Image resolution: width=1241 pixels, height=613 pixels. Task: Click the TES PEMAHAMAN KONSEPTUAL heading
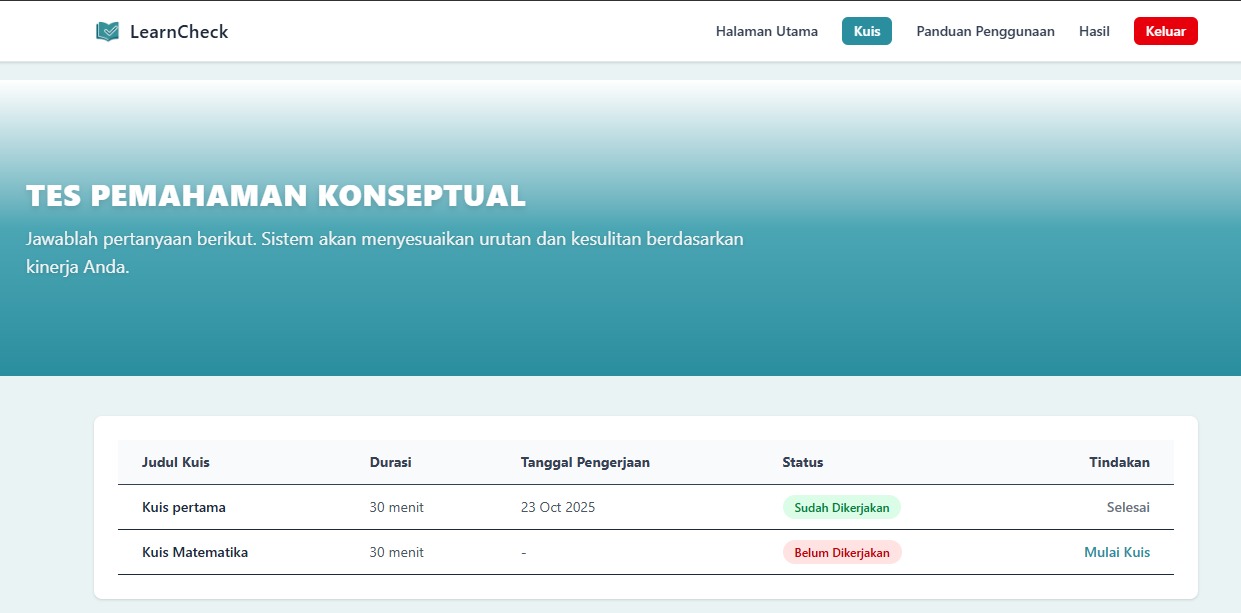point(276,196)
